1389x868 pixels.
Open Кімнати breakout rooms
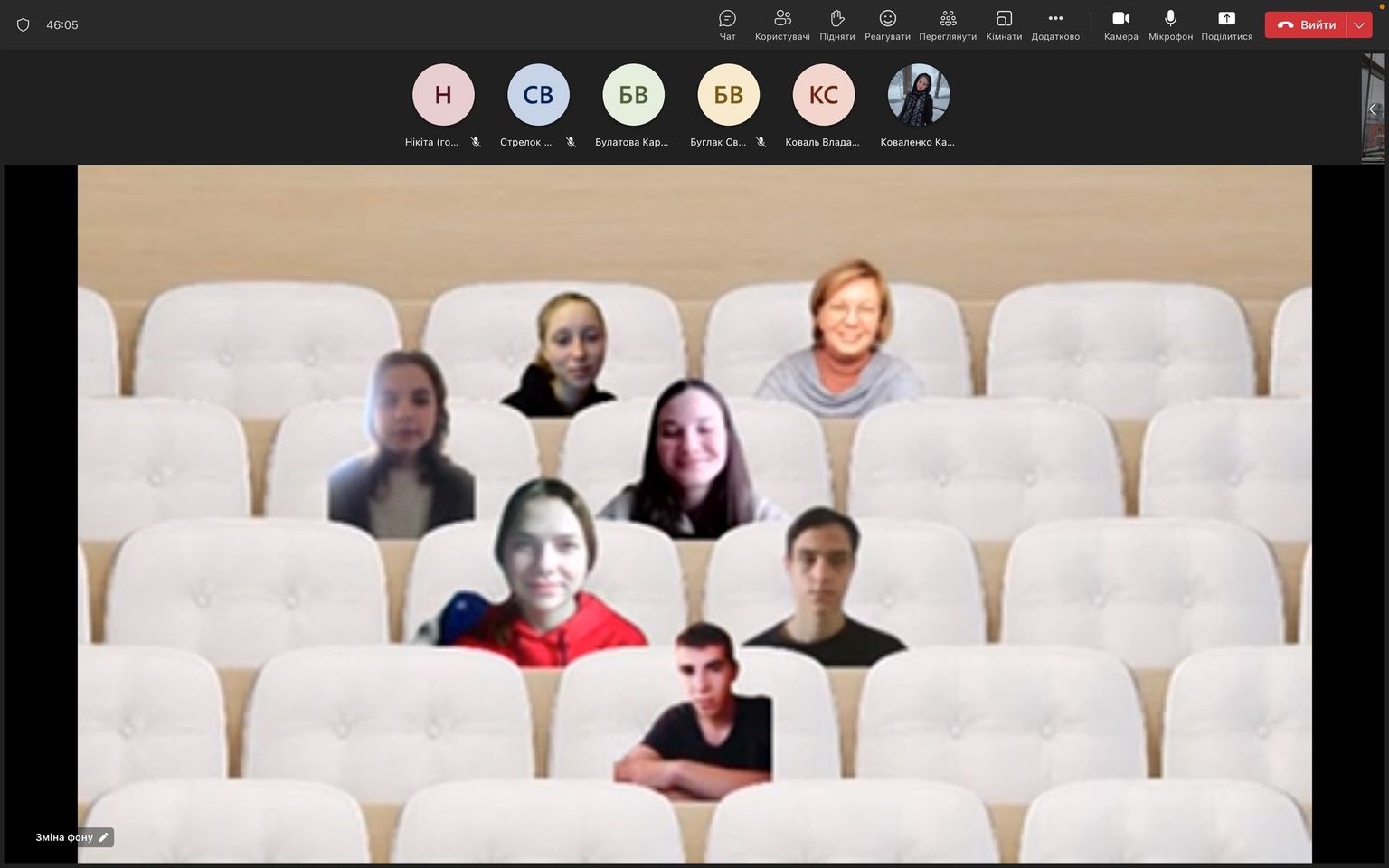coord(1004,24)
